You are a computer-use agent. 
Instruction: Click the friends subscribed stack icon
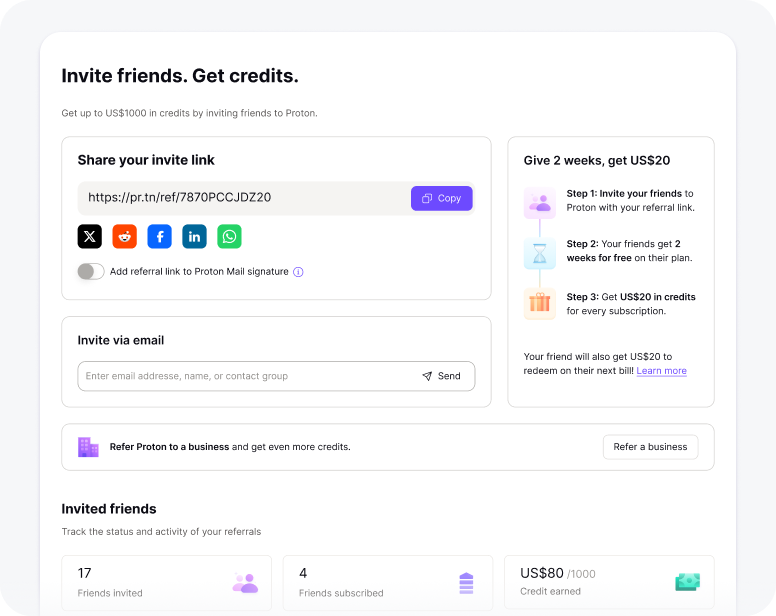click(466, 583)
